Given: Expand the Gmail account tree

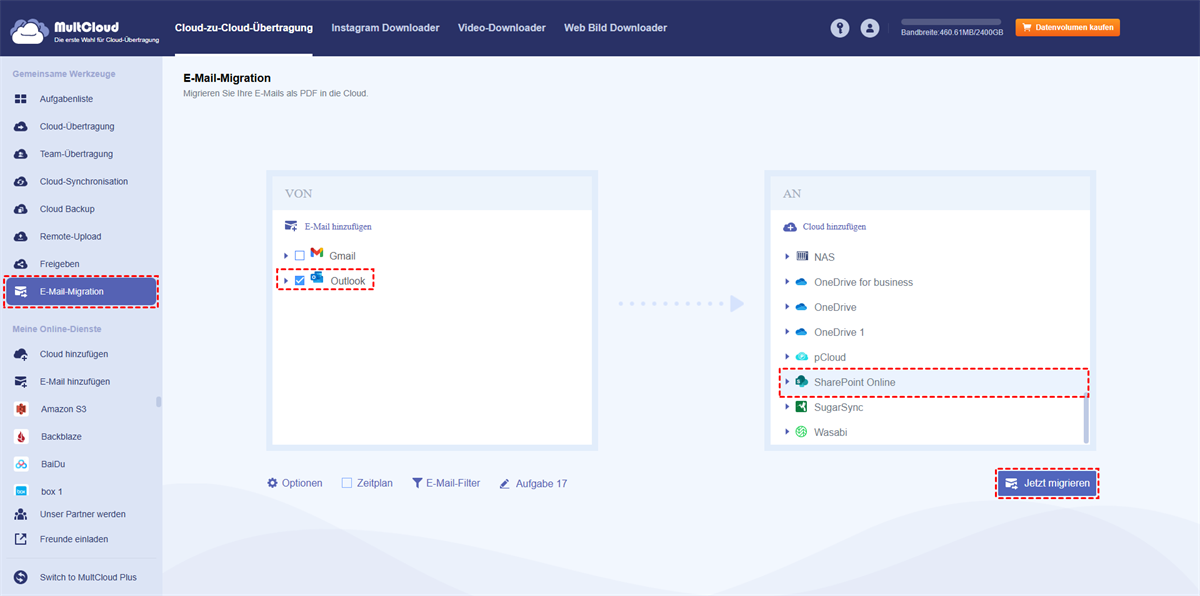Looking at the screenshot, I should 286,256.
